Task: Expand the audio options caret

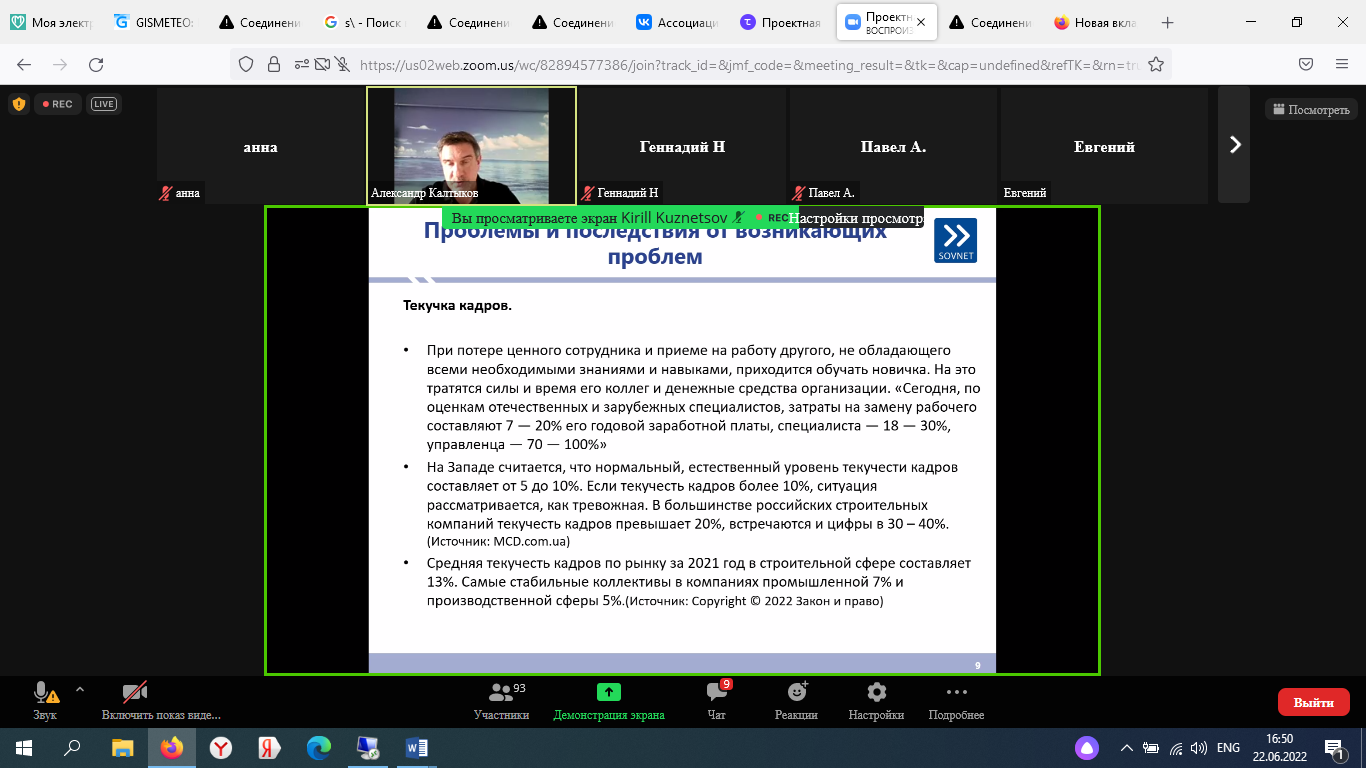Action: (x=80, y=689)
